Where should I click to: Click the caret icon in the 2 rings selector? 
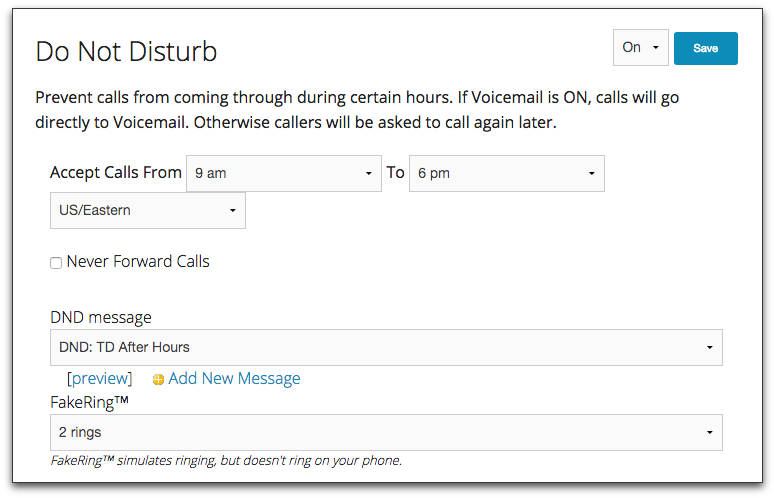pos(709,432)
